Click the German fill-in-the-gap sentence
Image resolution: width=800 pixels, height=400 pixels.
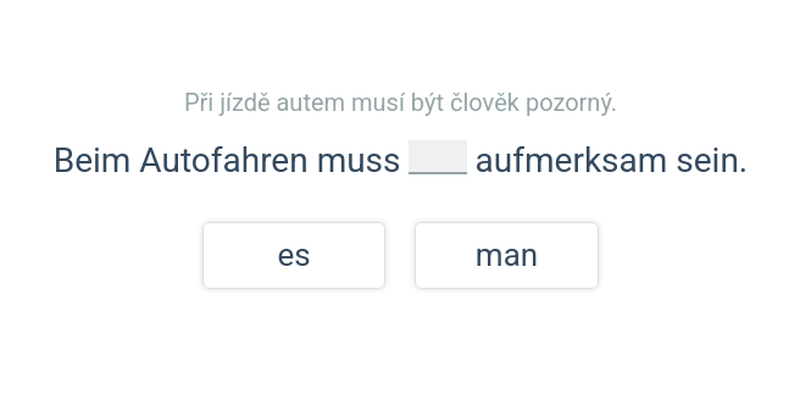tap(400, 160)
